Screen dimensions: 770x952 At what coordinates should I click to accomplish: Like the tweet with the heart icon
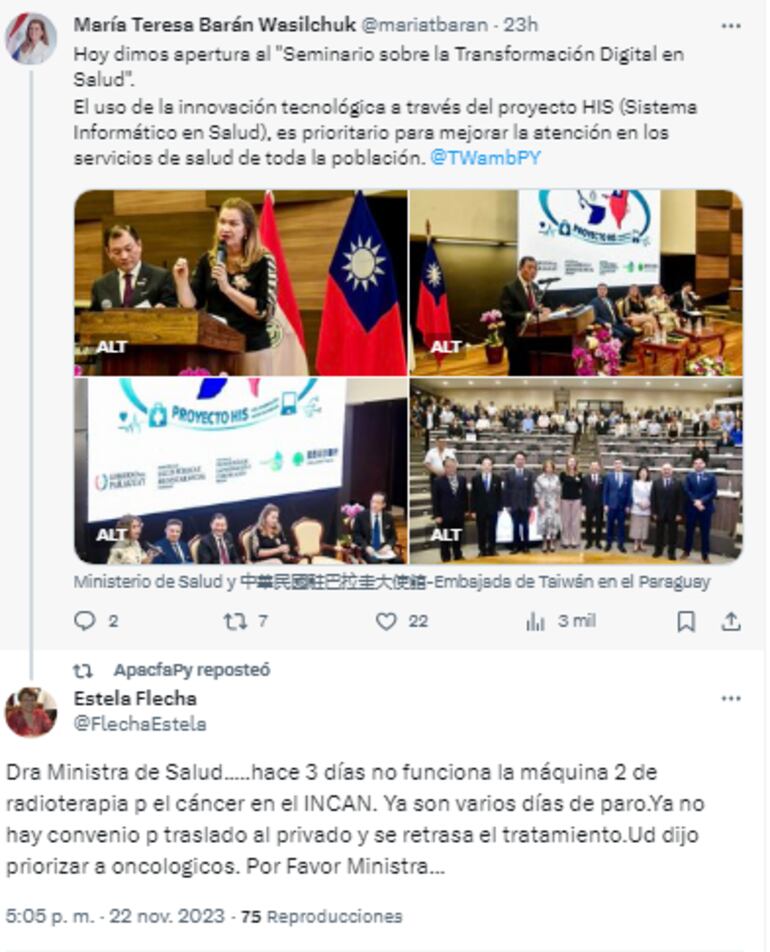coord(386,620)
